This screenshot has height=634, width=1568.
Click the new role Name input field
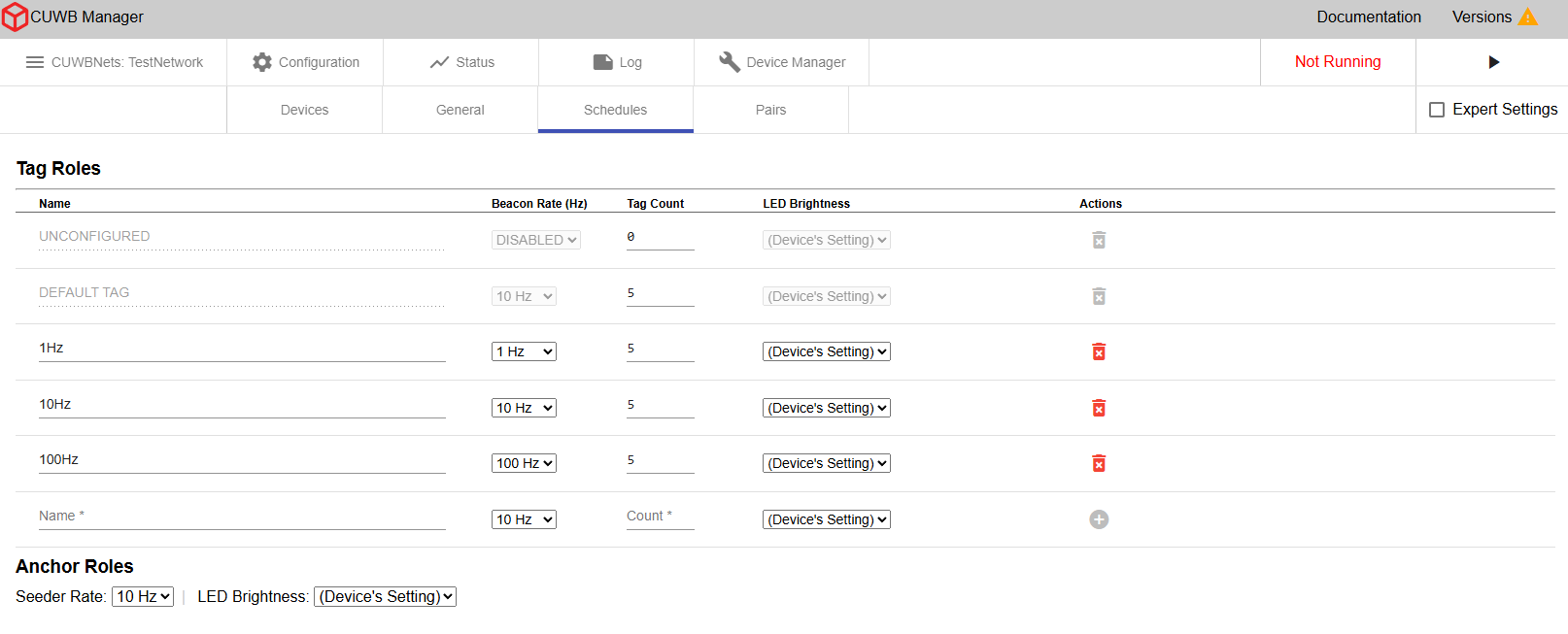[242, 517]
